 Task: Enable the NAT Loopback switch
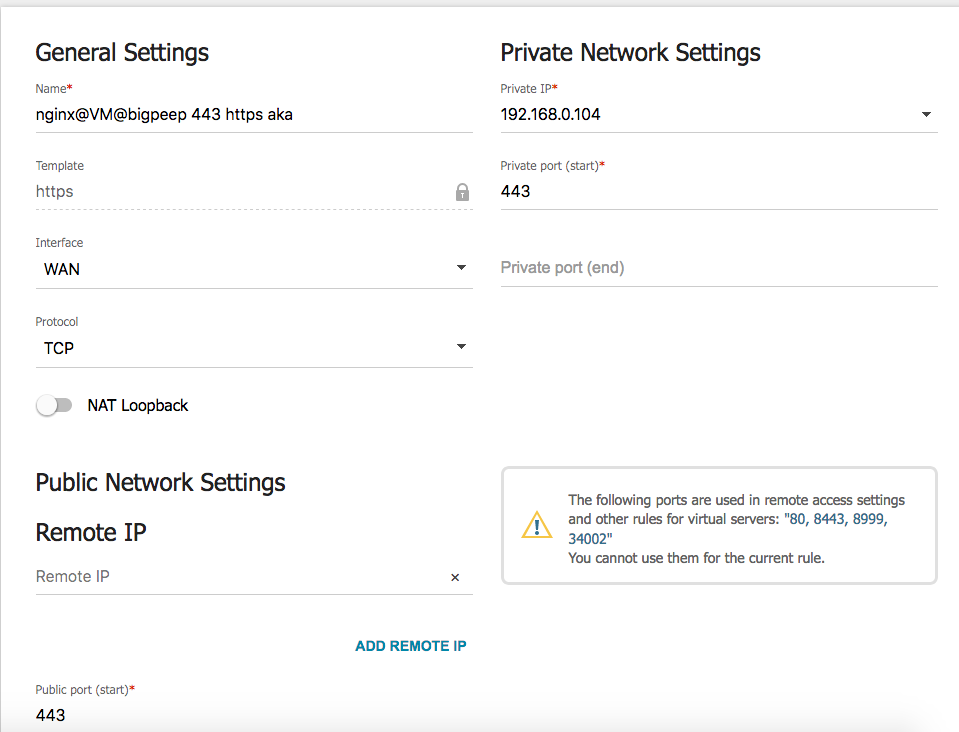tap(54, 405)
